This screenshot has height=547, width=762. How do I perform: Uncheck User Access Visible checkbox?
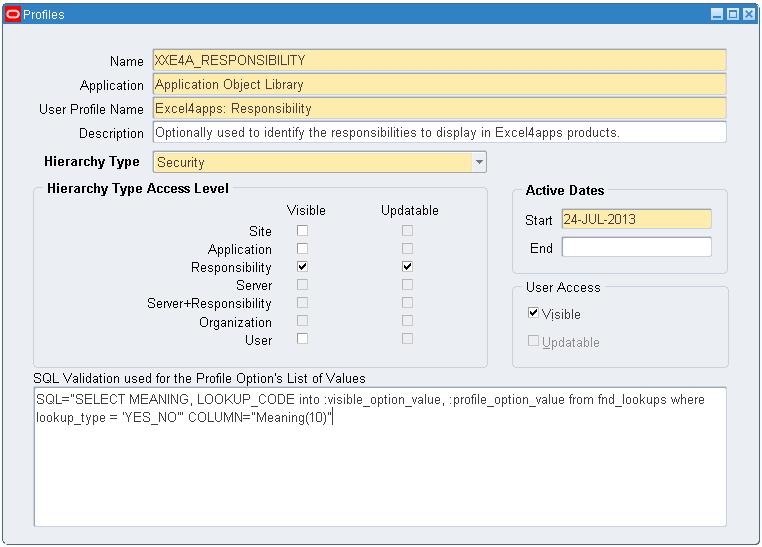pyautogui.click(x=533, y=312)
